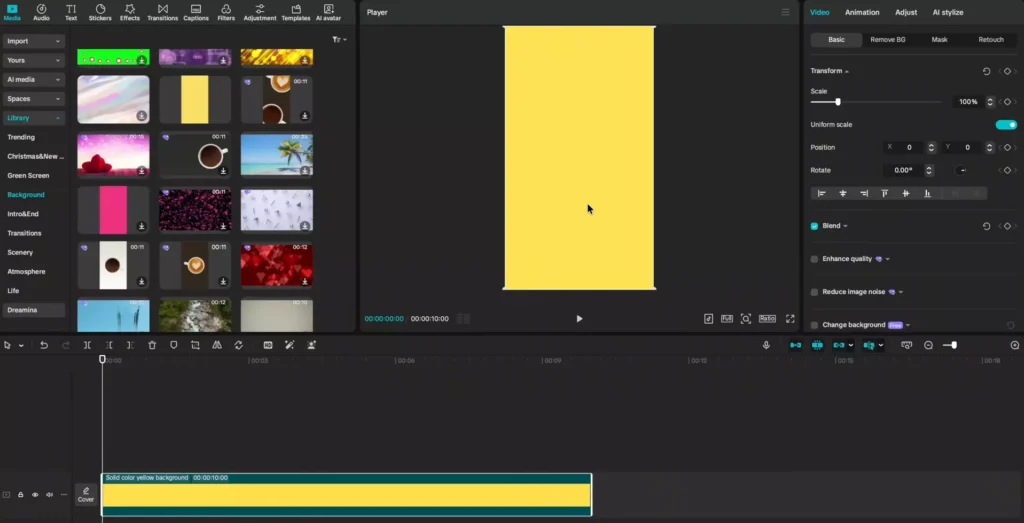Image resolution: width=1024 pixels, height=523 pixels.
Task: Open the Remove BG tab
Action: (x=888, y=40)
